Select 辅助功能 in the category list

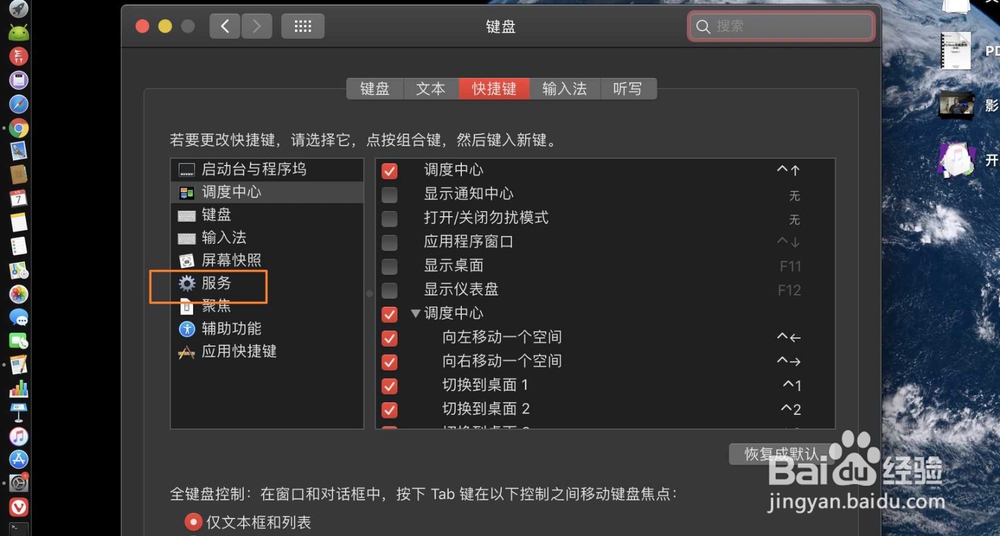coord(267,329)
